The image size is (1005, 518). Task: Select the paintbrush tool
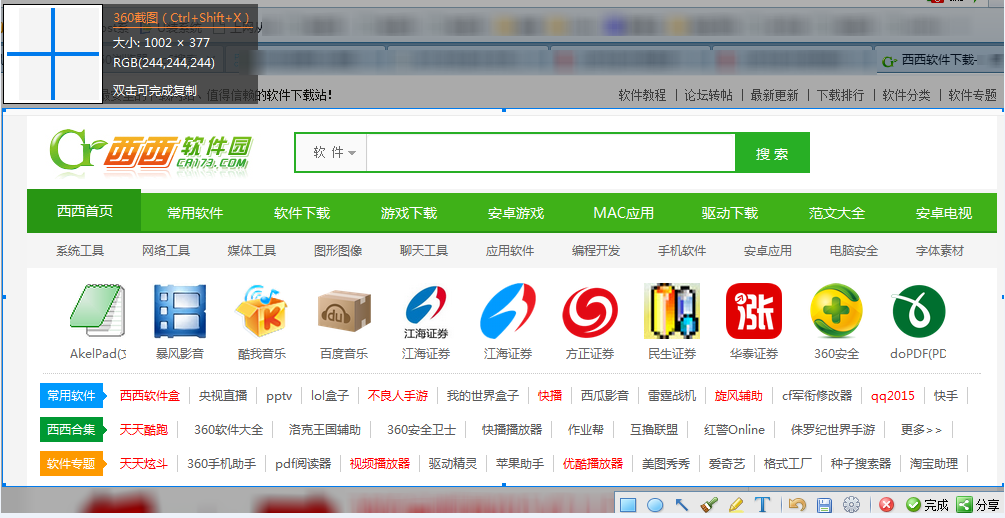click(709, 505)
